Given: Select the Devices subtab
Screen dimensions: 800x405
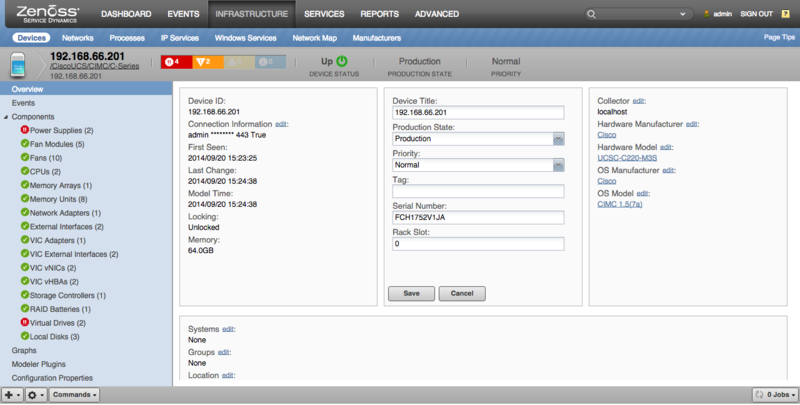Looking at the screenshot, I should point(31,38).
